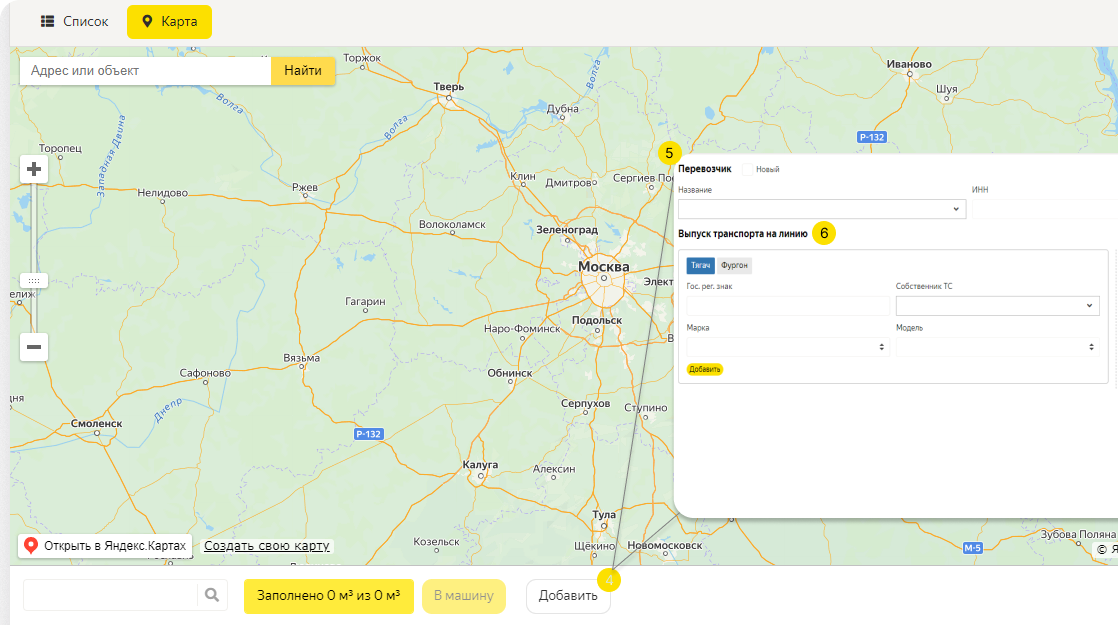Tick the Новый checkbox next to Перевозчик
The width and height of the screenshot is (1118, 625).
pos(748,169)
